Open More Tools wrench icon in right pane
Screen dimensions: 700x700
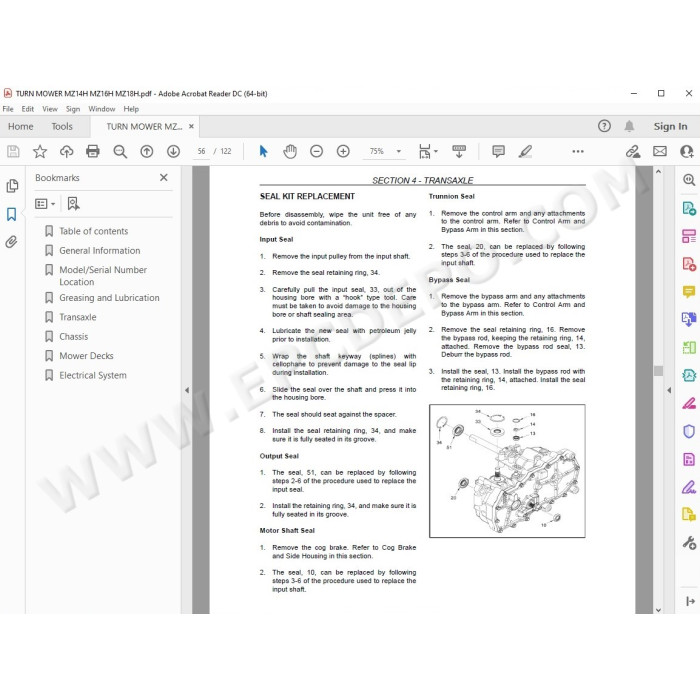pos(689,542)
